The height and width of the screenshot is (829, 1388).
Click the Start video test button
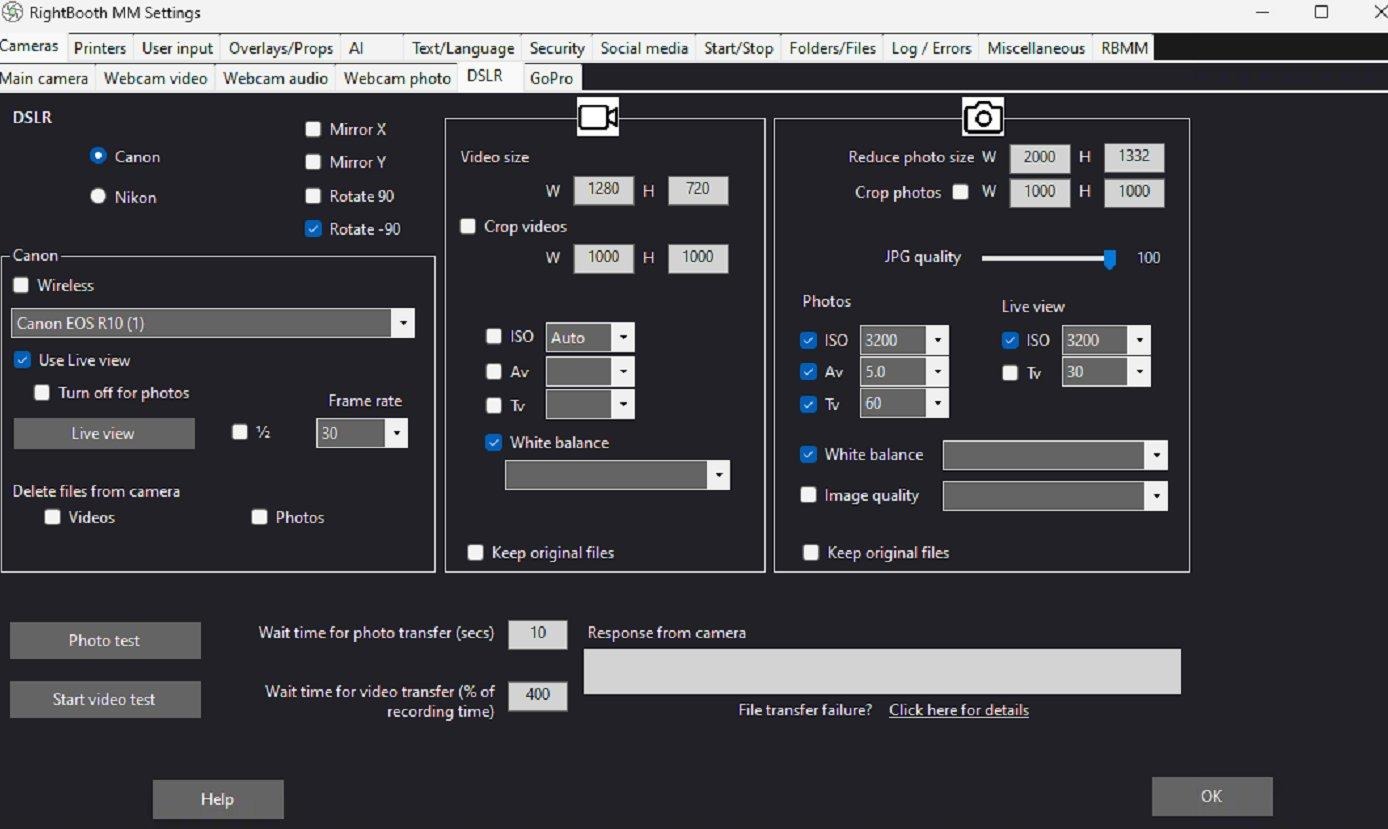[105, 699]
